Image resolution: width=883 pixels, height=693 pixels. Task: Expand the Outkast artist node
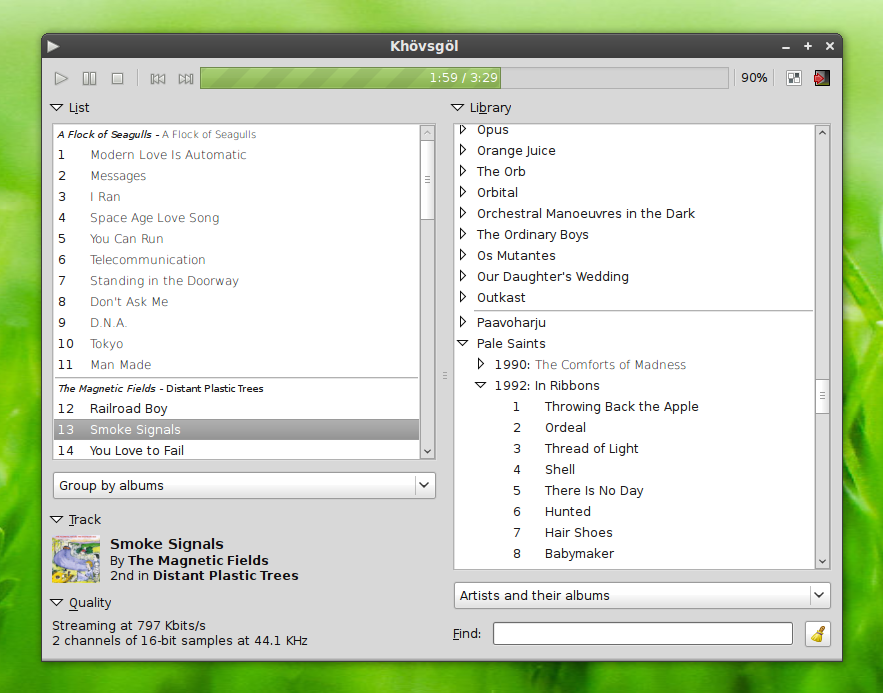click(463, 297)
